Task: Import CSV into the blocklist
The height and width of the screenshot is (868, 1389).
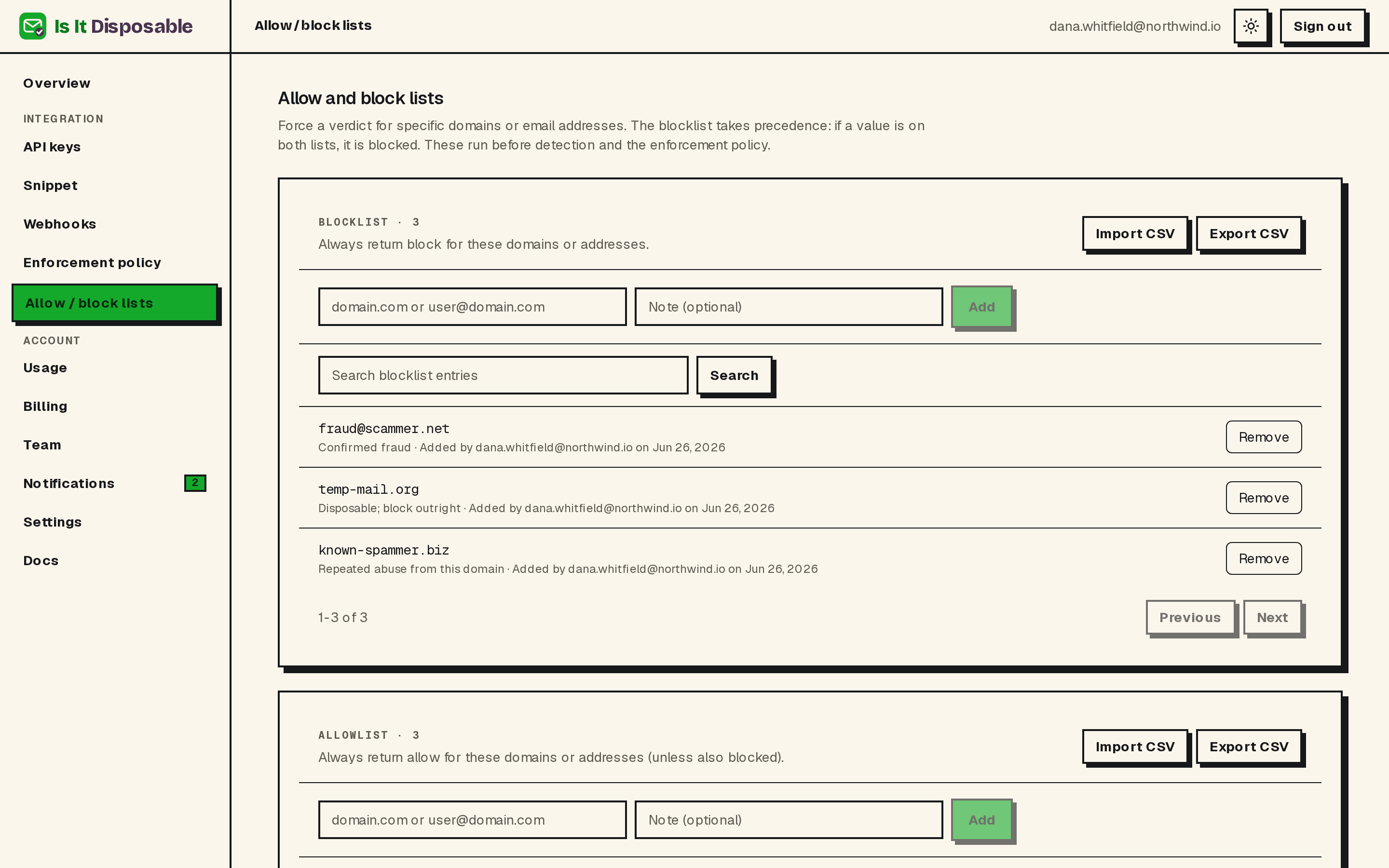Action: click(1135, 234)
